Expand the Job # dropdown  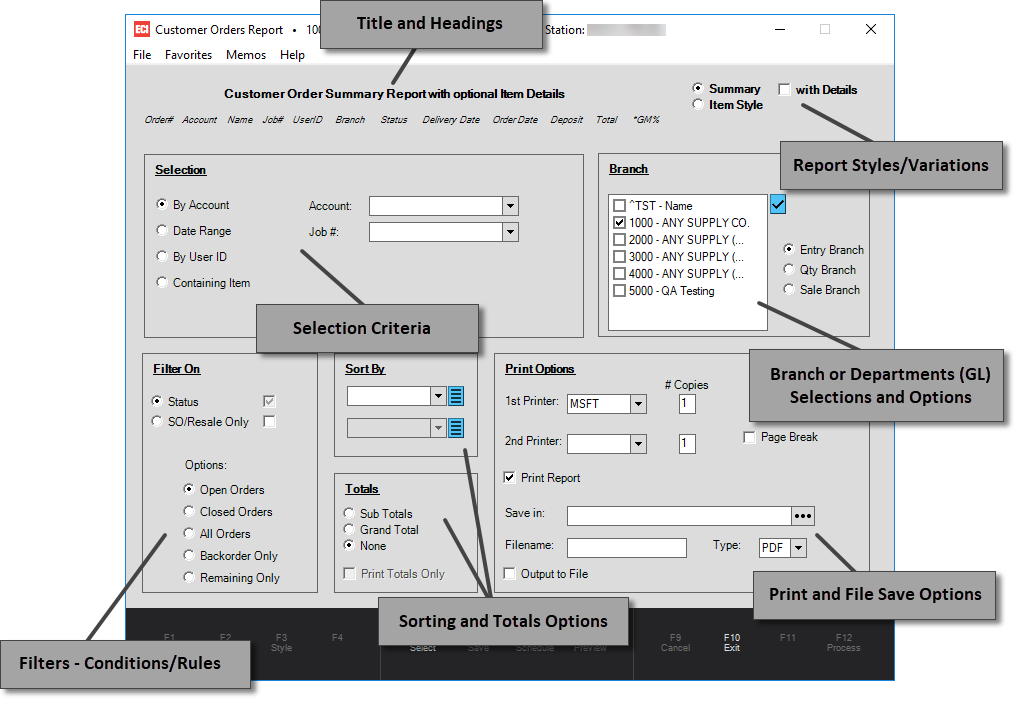tap(510, 232)
